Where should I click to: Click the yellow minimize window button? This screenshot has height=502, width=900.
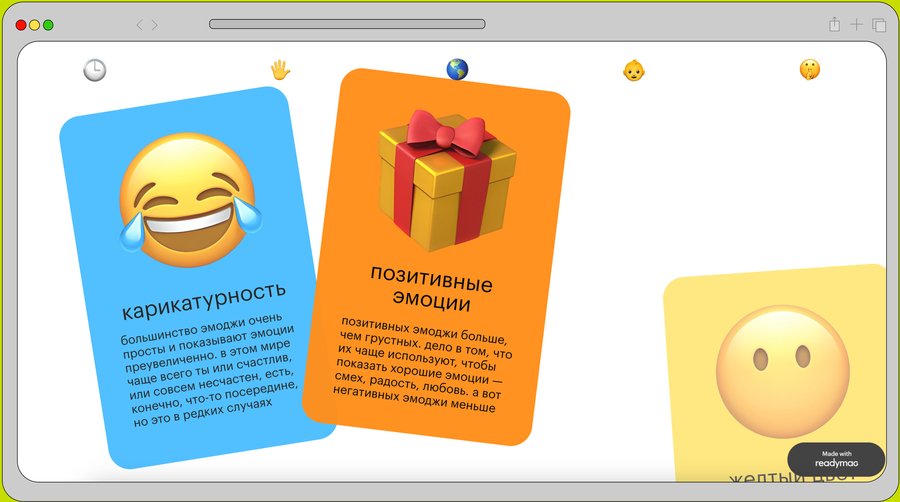click(x=34, y=25)
